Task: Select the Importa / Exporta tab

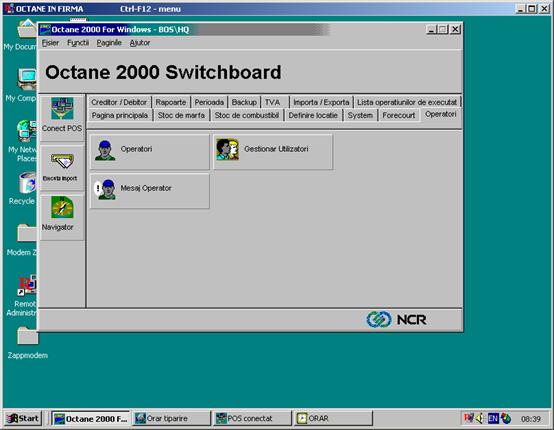Action: [x=321, y=102]
